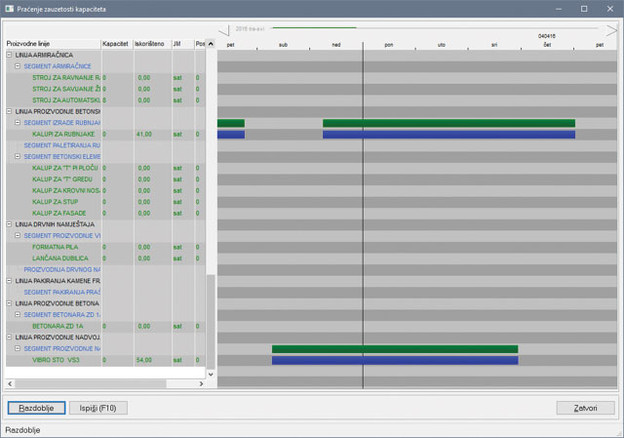Image resolution: width=624 pixels, height=438 pixels.
Task: Click the left timeline navigation arrow
Action: (x=225, y=31)
